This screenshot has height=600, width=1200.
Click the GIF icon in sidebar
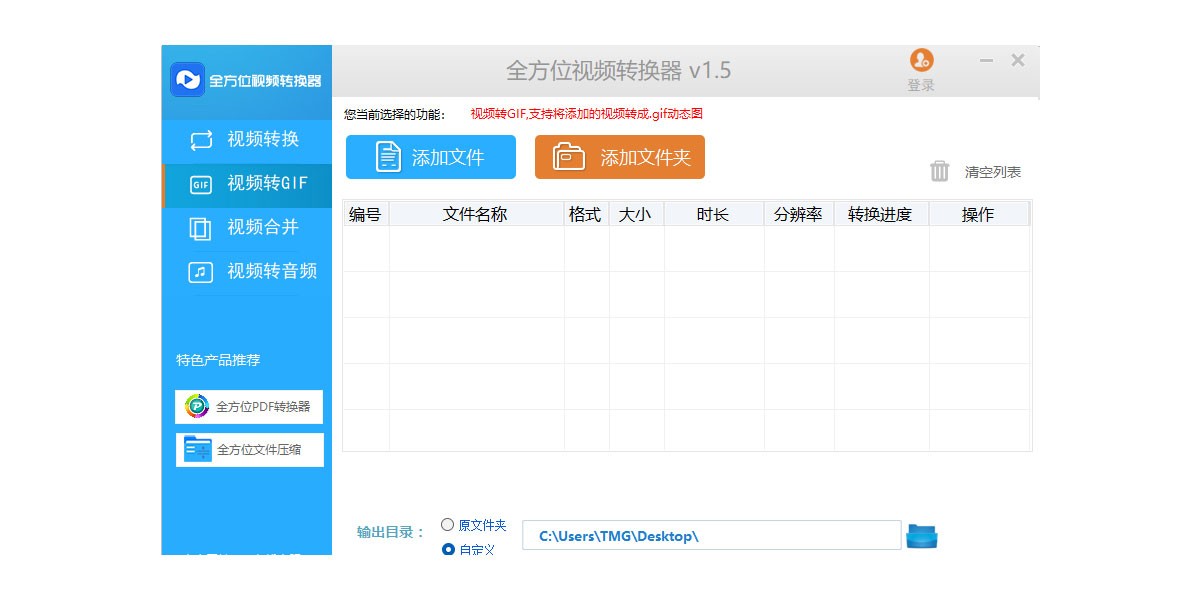[201, 185]
